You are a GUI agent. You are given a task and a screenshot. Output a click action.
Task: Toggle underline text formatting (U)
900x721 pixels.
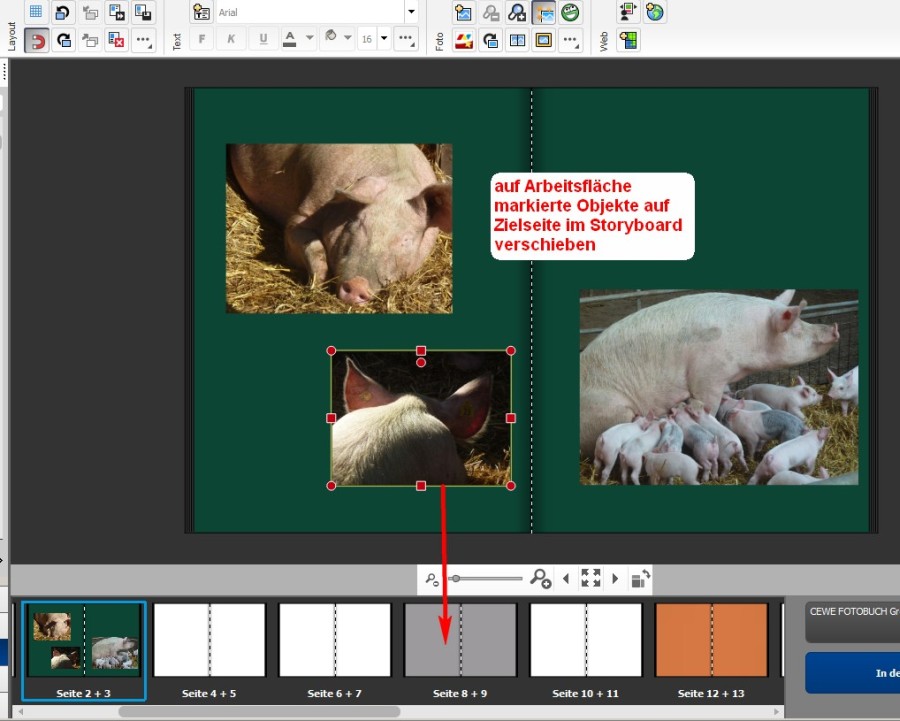[263, 40]
